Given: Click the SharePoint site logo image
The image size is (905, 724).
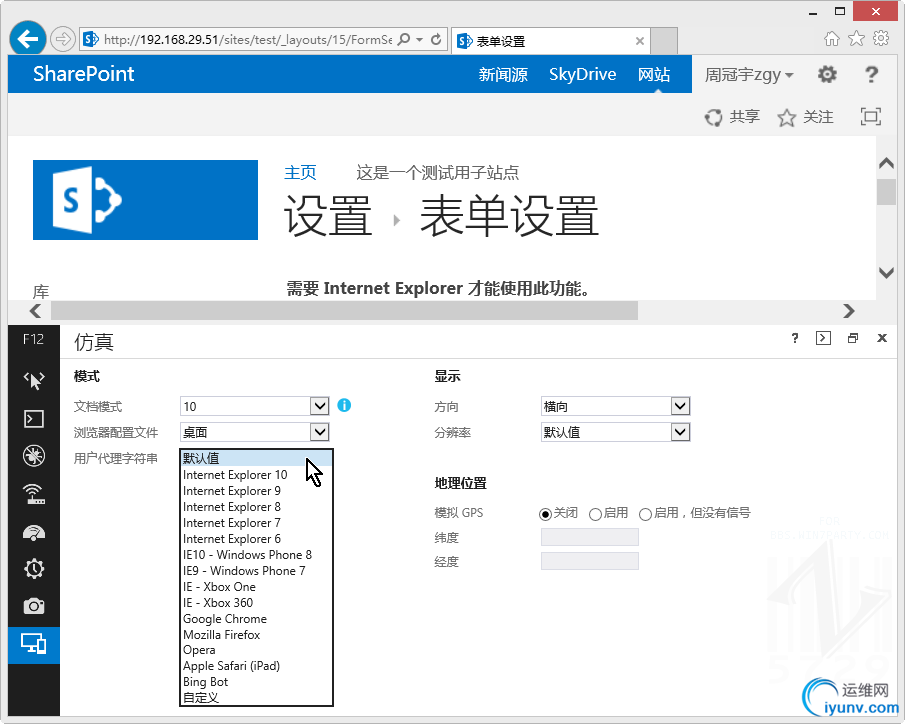Looking at the screenshot, I should click(145, 200).
